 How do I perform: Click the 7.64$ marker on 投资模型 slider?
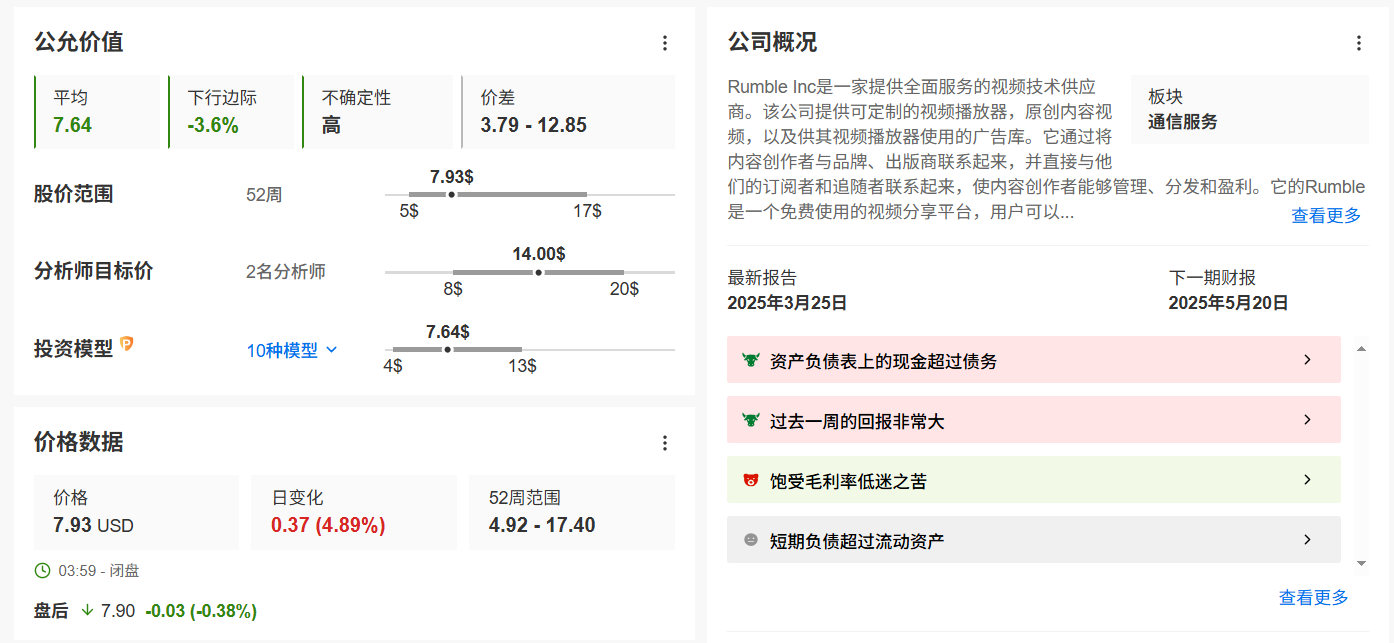pos(447,349)
